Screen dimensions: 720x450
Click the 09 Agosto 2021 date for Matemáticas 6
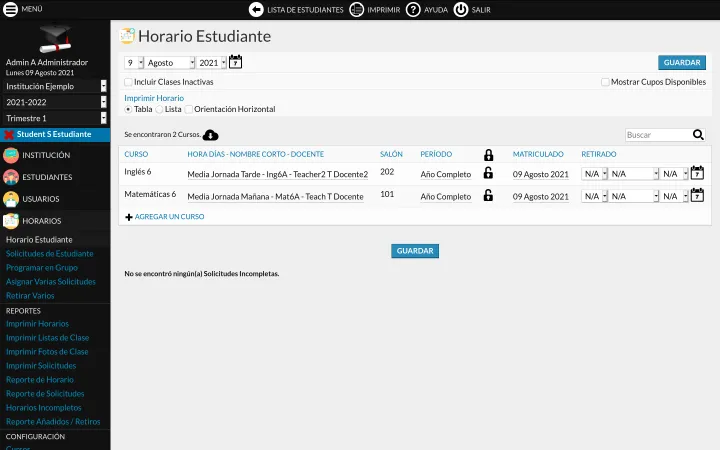540,197
